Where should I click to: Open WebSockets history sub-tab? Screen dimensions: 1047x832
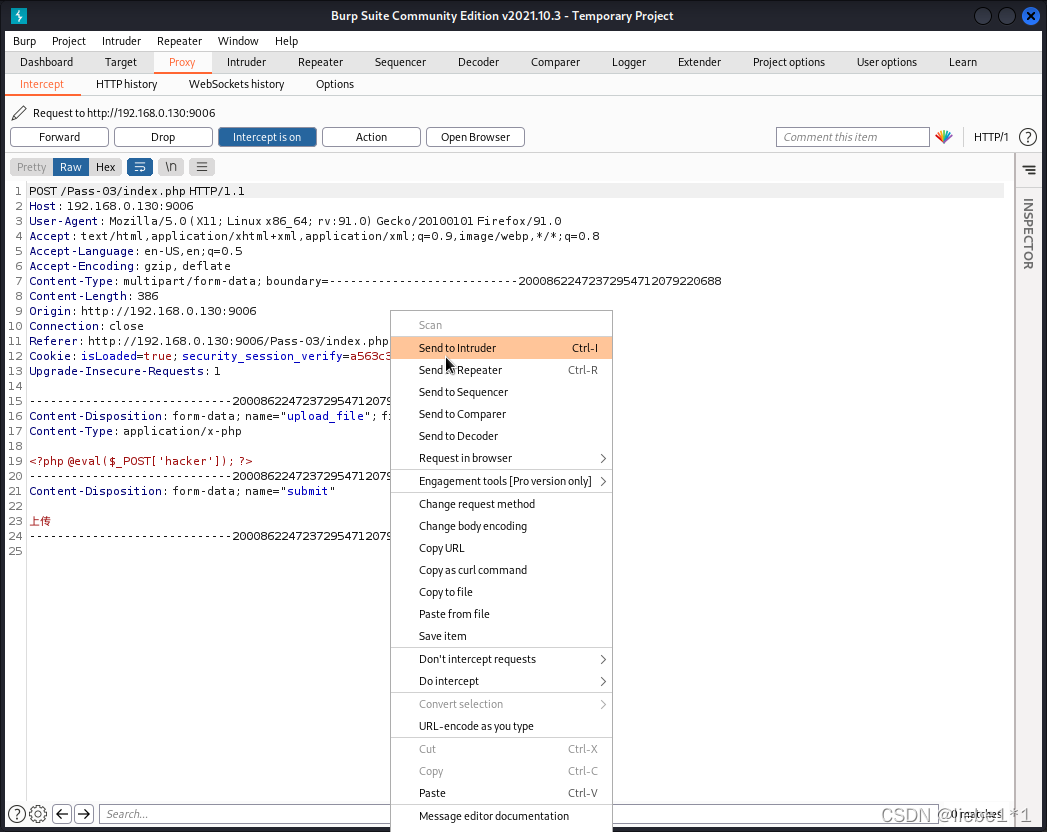tap(236, 84)
